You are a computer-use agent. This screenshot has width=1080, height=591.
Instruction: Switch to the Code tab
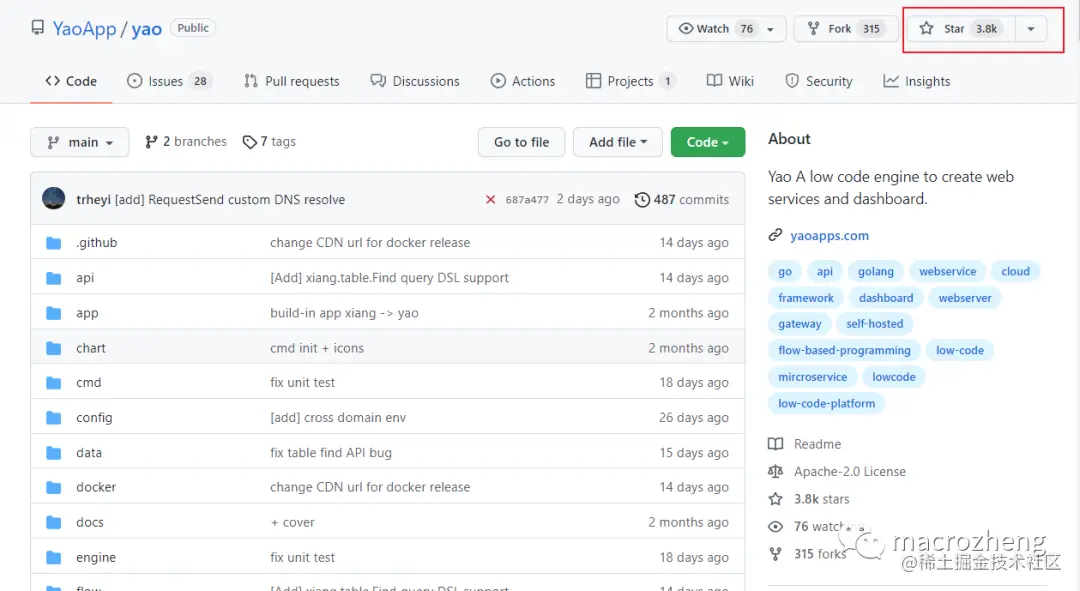[71, 81]
